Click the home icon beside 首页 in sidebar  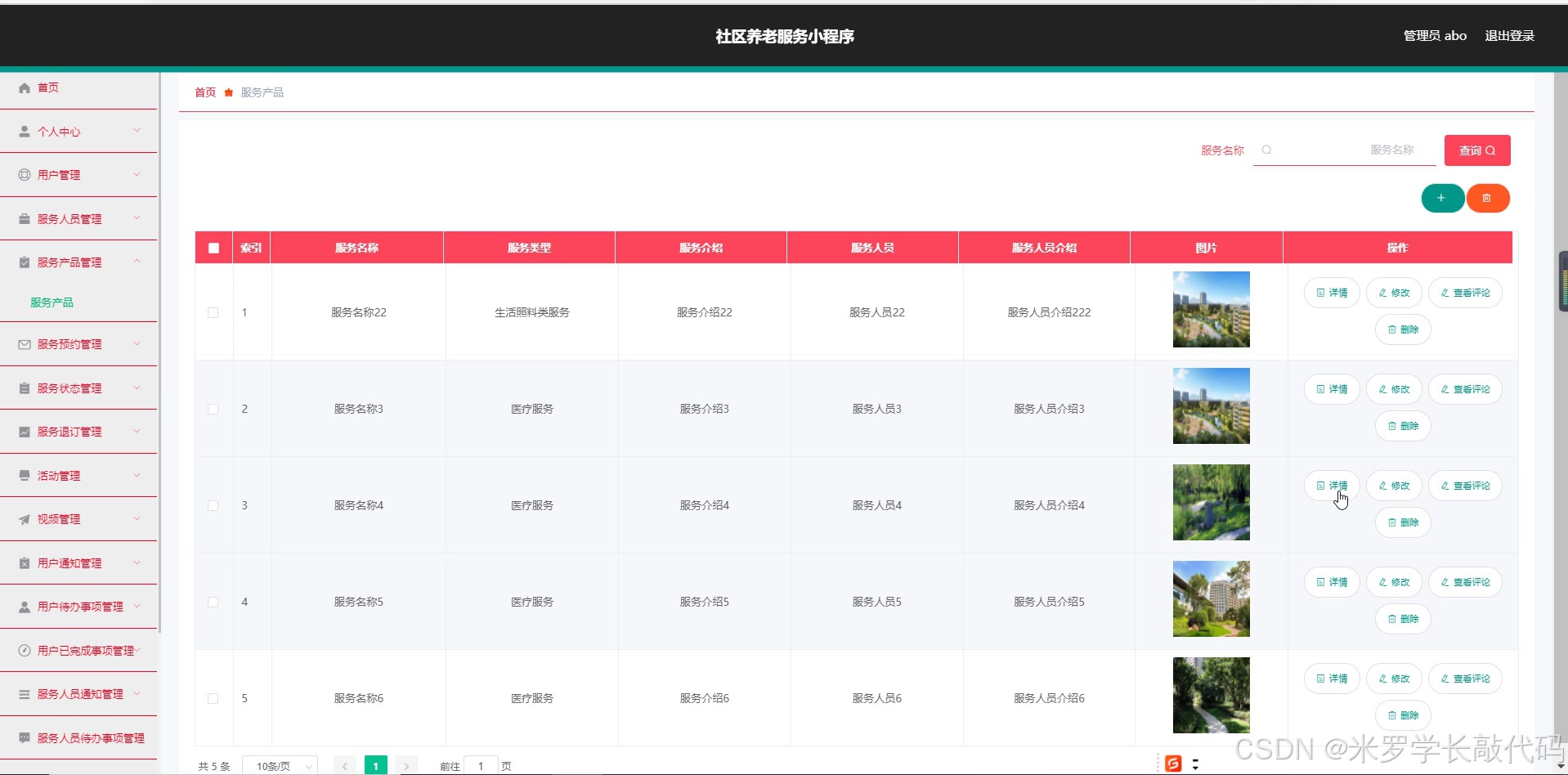click(x=25, y=87)
